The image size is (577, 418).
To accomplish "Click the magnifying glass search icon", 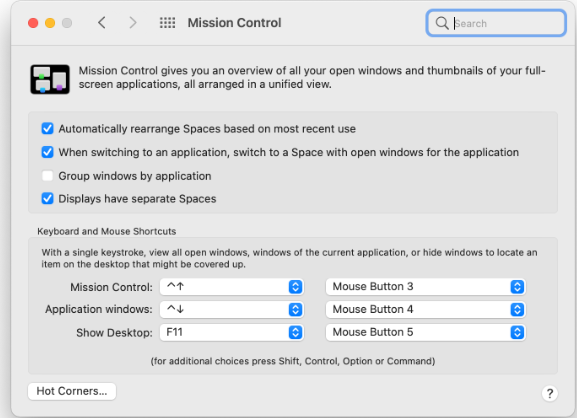I will (442, 23).
